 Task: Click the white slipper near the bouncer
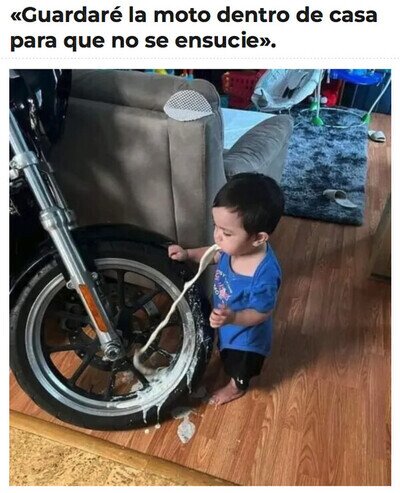(x=377, y=135)
